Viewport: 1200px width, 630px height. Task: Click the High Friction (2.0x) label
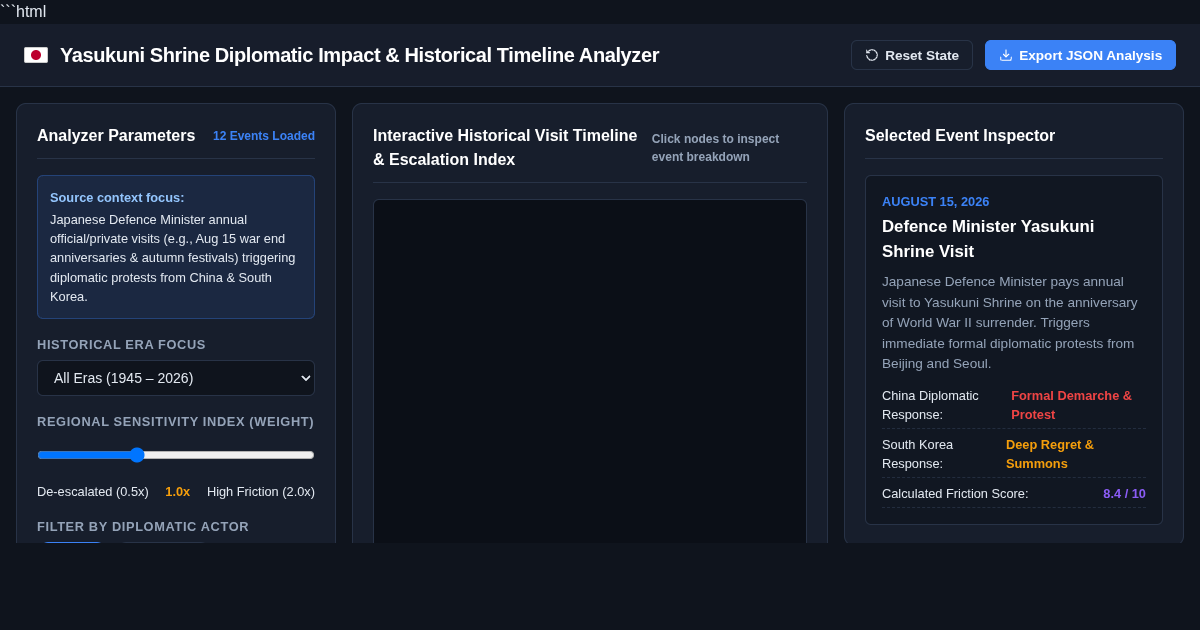click(261, 491)
